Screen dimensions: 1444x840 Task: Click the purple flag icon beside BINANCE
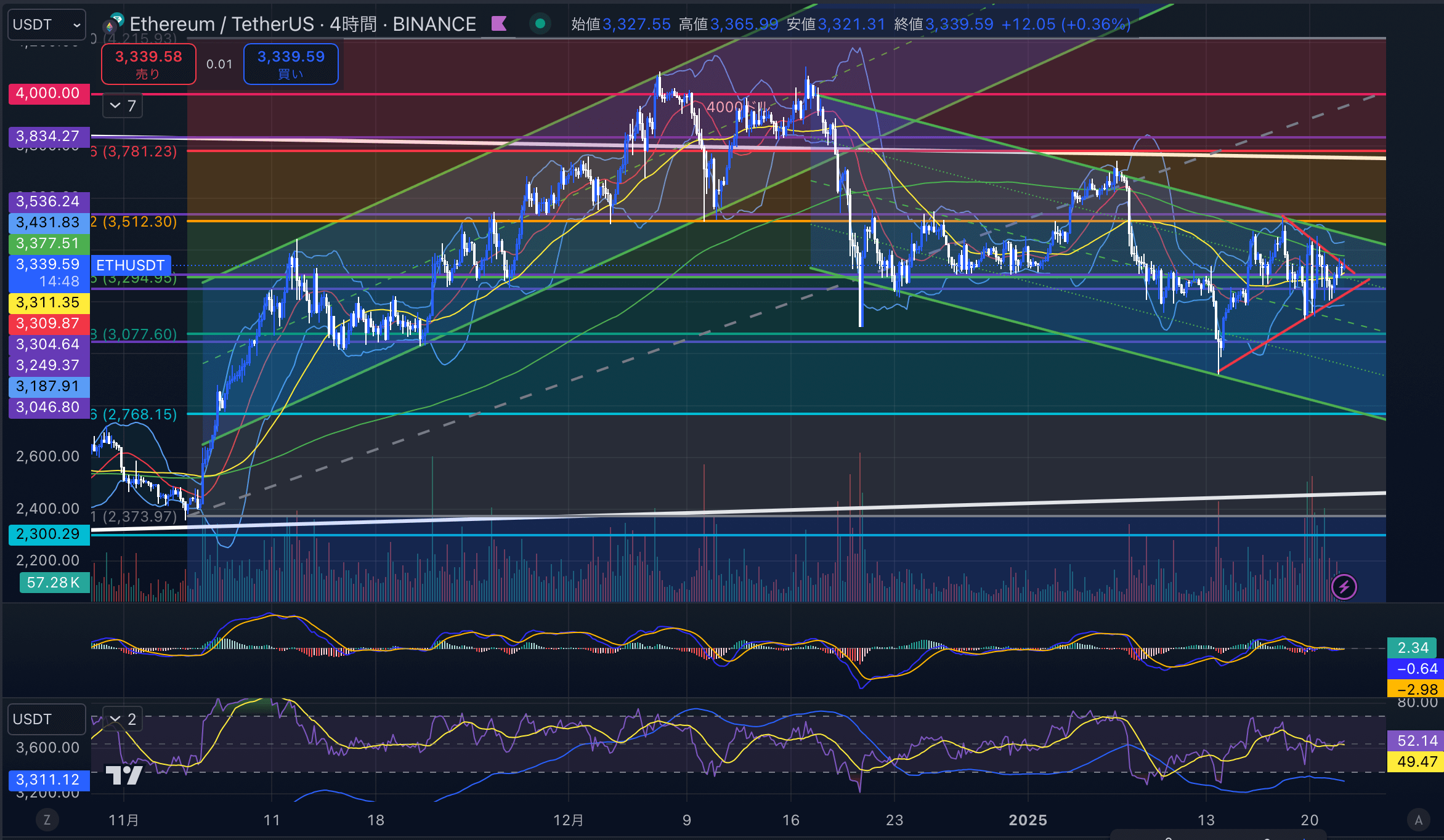coord(499,24)
